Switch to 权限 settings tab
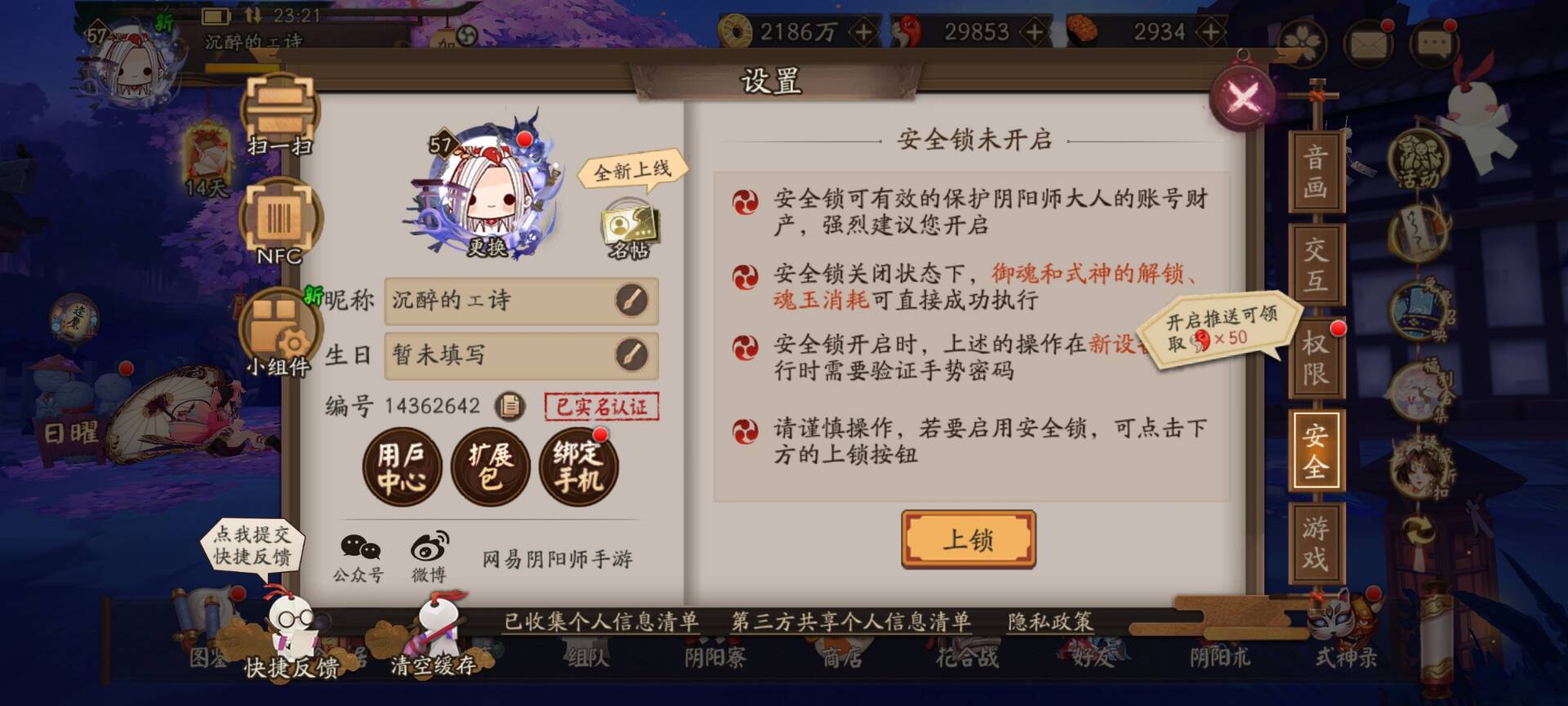 tap(1316, 358)
